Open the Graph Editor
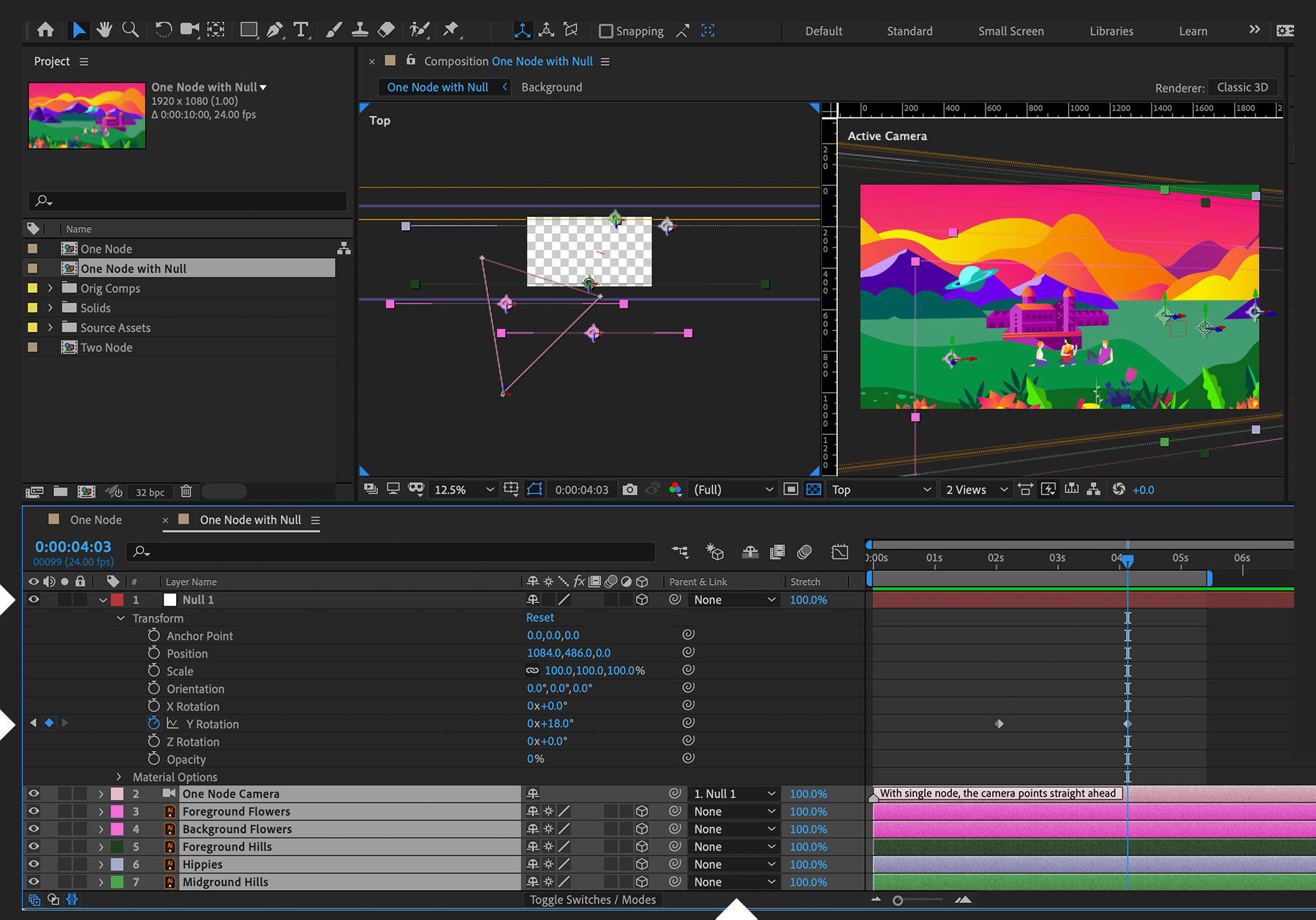The image size is (1316, 920). click(839, 552)
